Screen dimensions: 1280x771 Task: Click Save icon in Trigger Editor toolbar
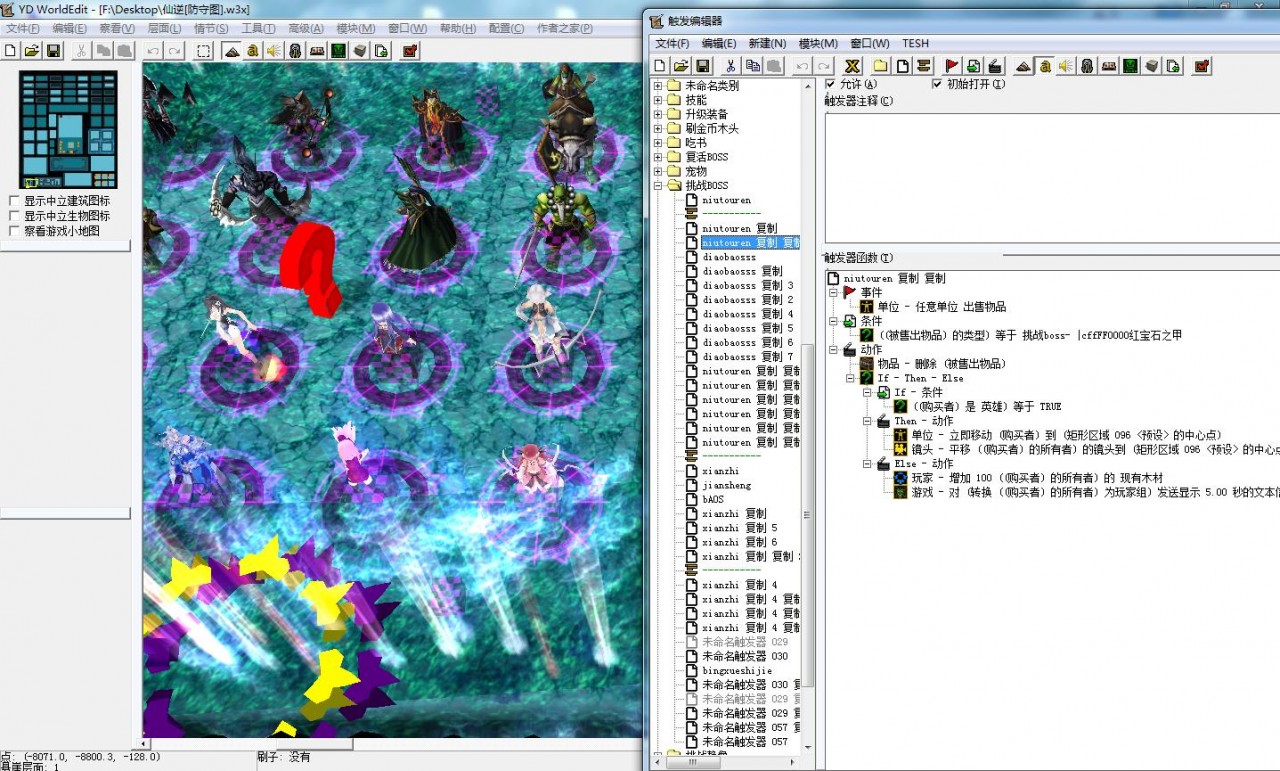pos(703,66)
